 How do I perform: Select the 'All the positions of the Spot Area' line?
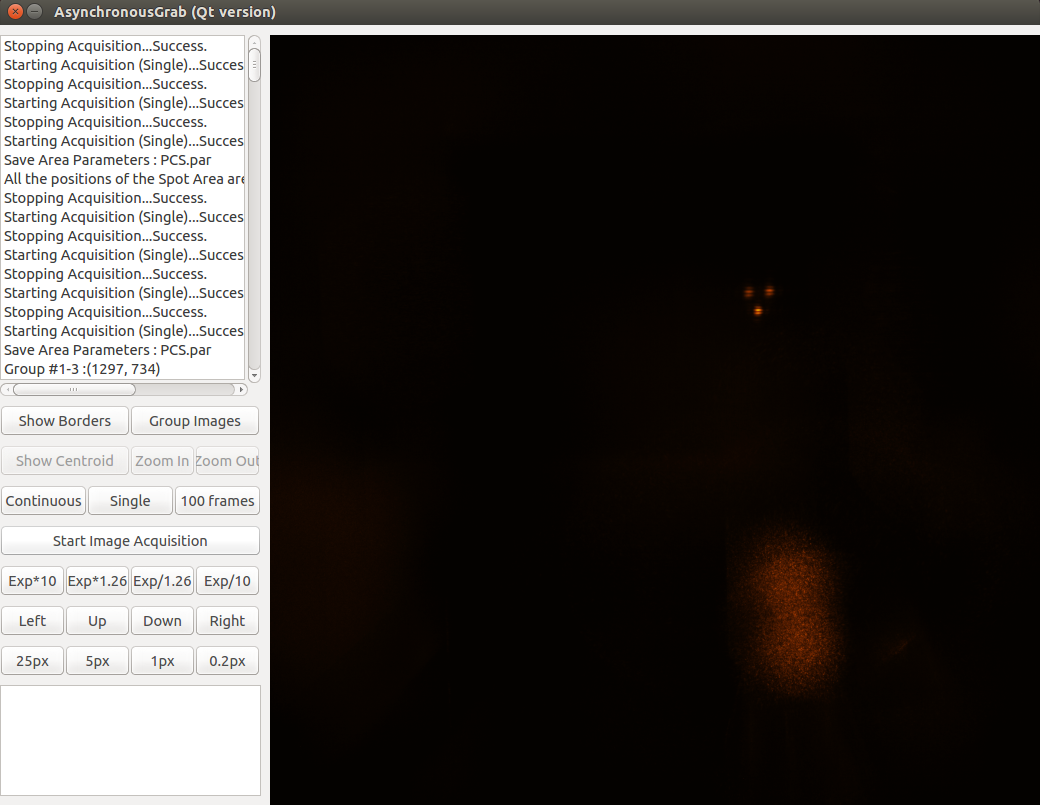click(x=124, y=179)
